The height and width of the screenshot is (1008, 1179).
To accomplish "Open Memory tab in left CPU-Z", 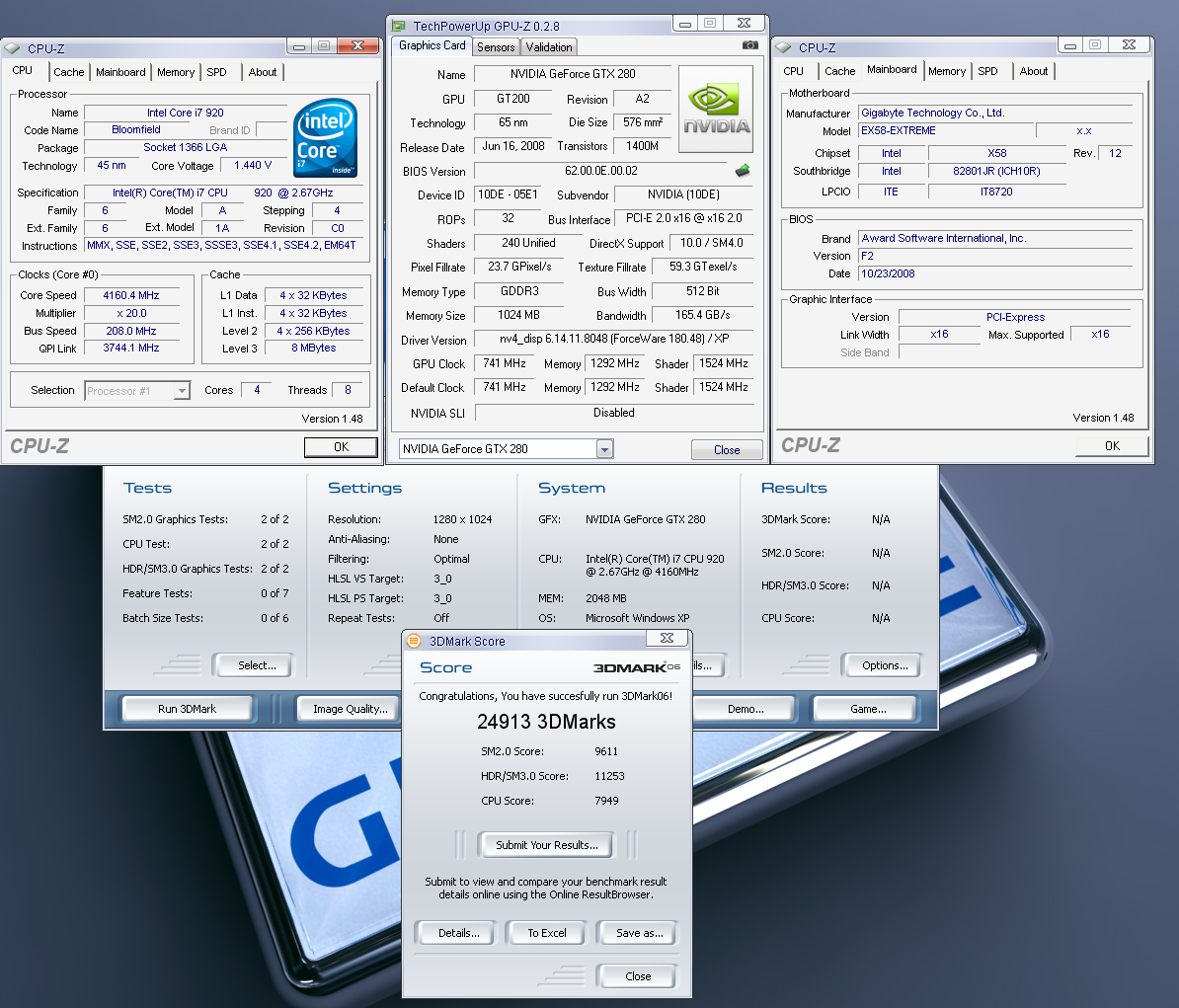I will [176, 72].
